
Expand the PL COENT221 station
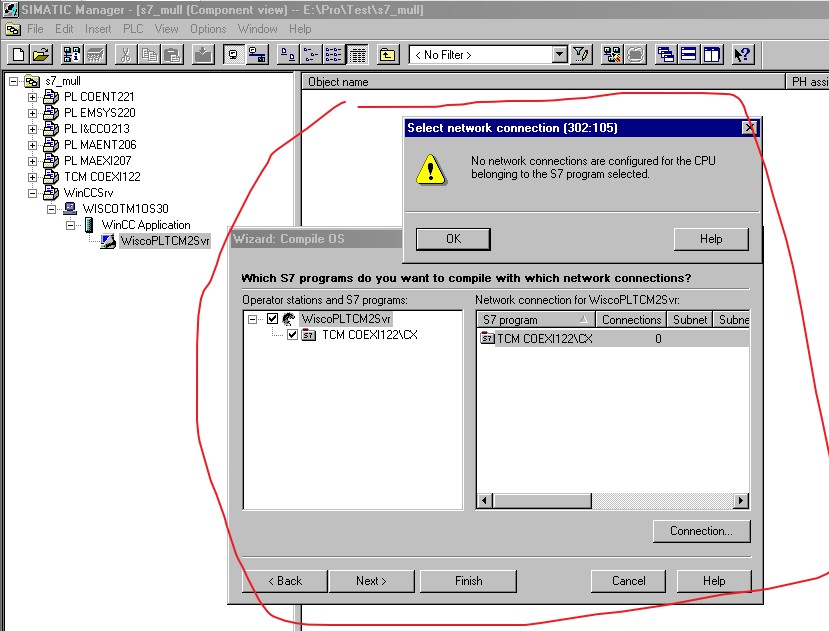click(33, 97)
